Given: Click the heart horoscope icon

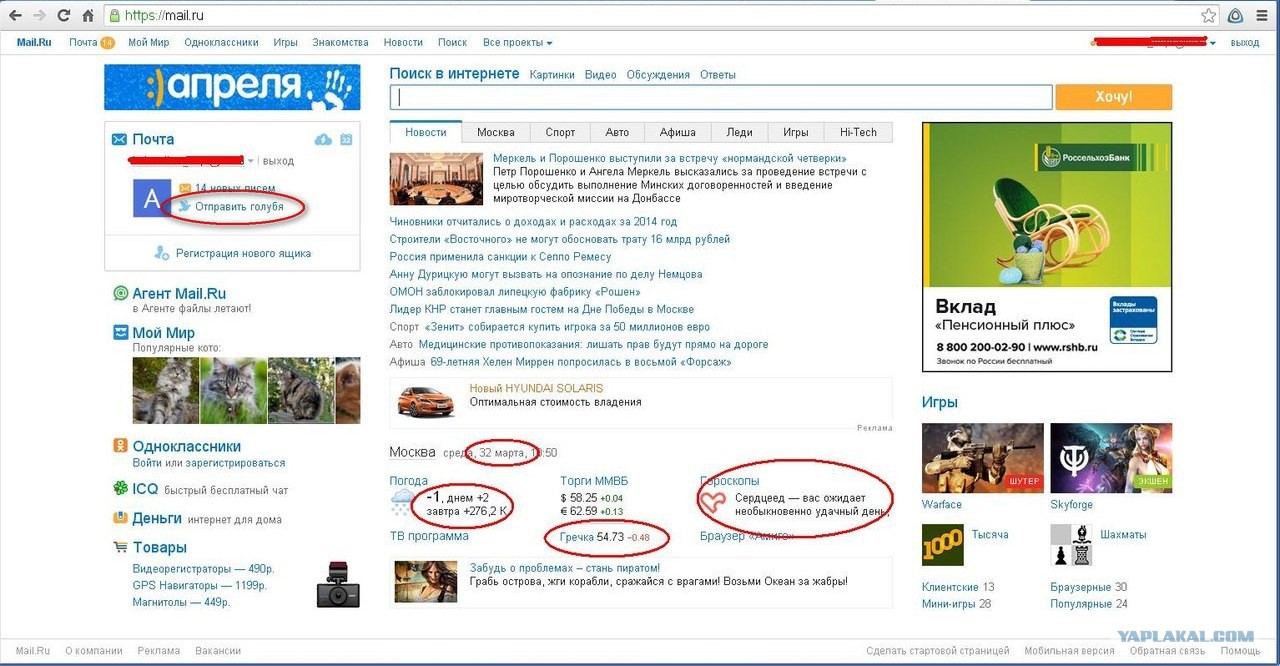Looking at the screenshot, I should click(x=714, y=503).
